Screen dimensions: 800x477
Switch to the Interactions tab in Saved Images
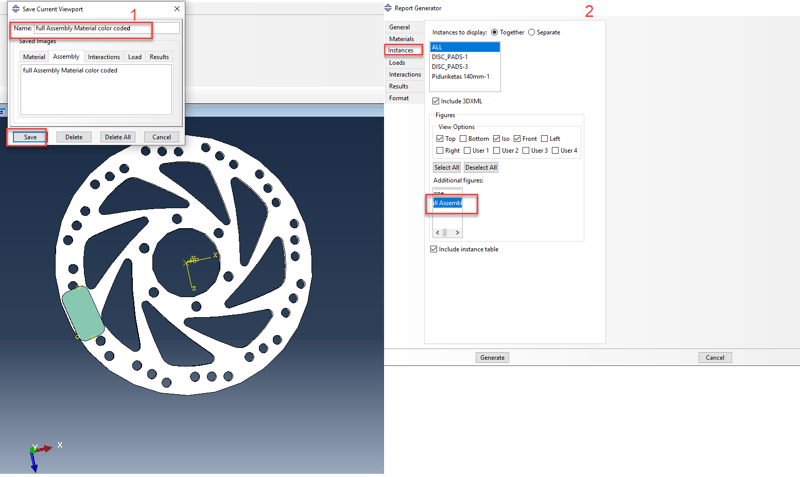pos(103,57)
